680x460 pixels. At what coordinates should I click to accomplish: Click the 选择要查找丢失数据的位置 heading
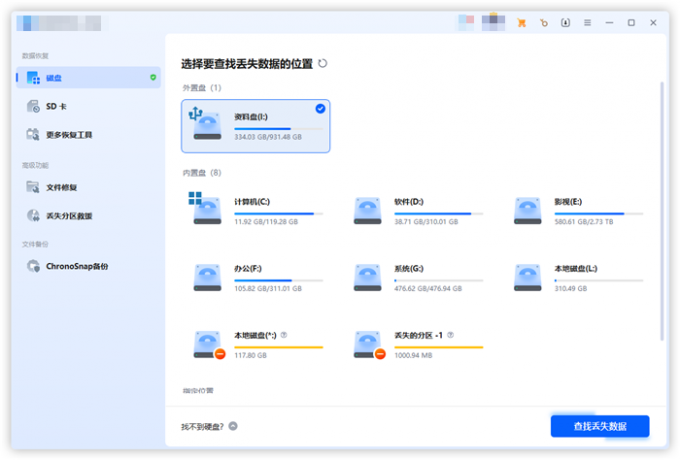tap(247, 64)
